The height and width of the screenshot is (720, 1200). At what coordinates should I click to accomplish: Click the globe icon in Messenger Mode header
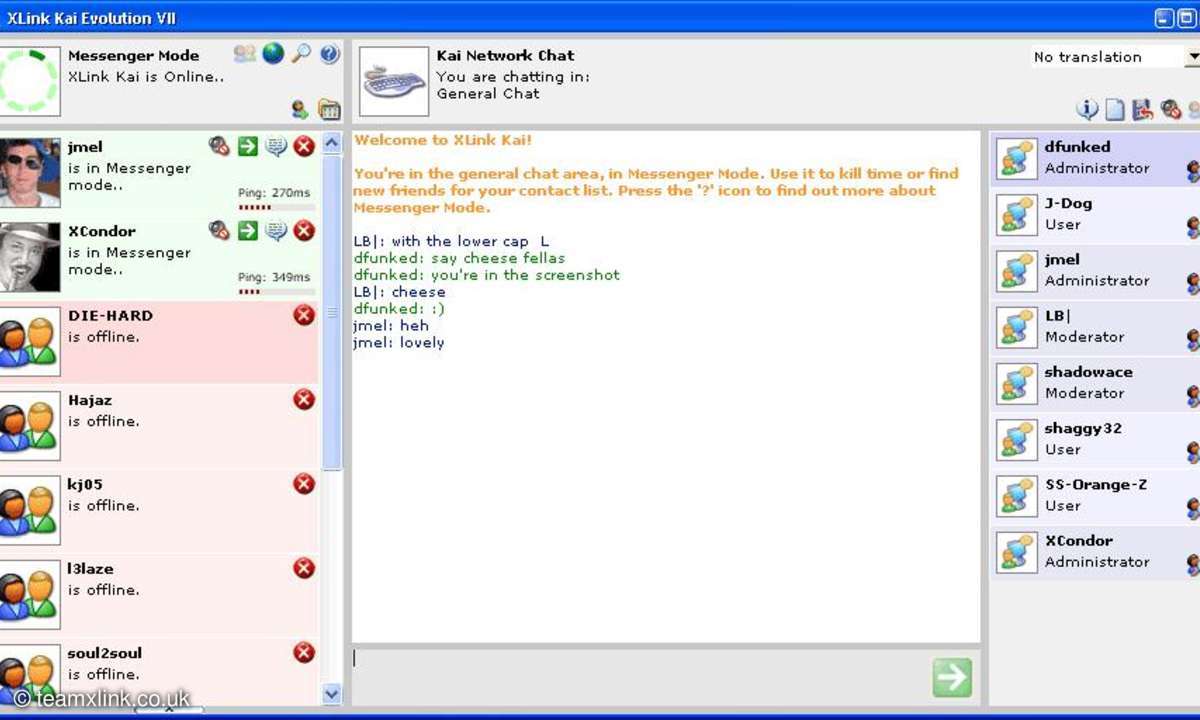pos(273,54)
